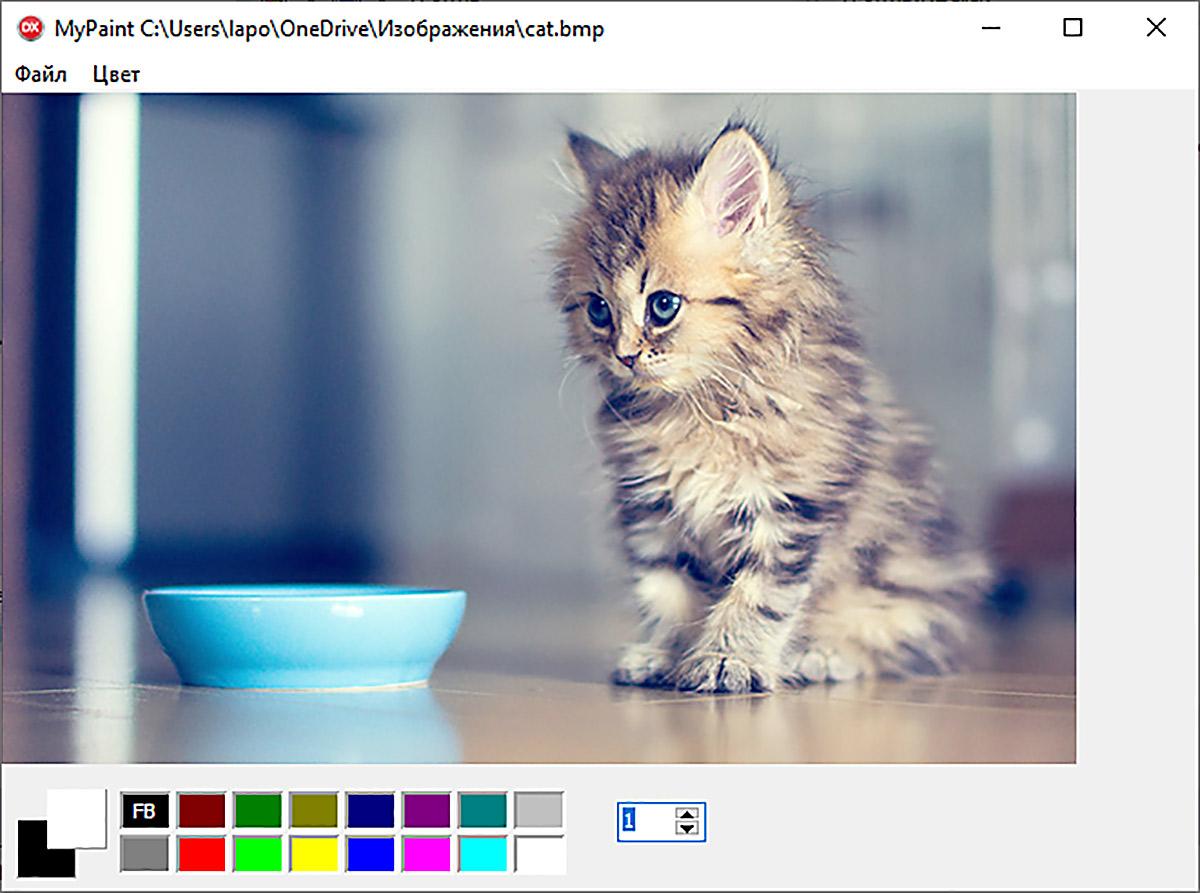This screenshot has height=893, width=1200.
Task: Choose the lime green swatch
Action: (258, 854)
